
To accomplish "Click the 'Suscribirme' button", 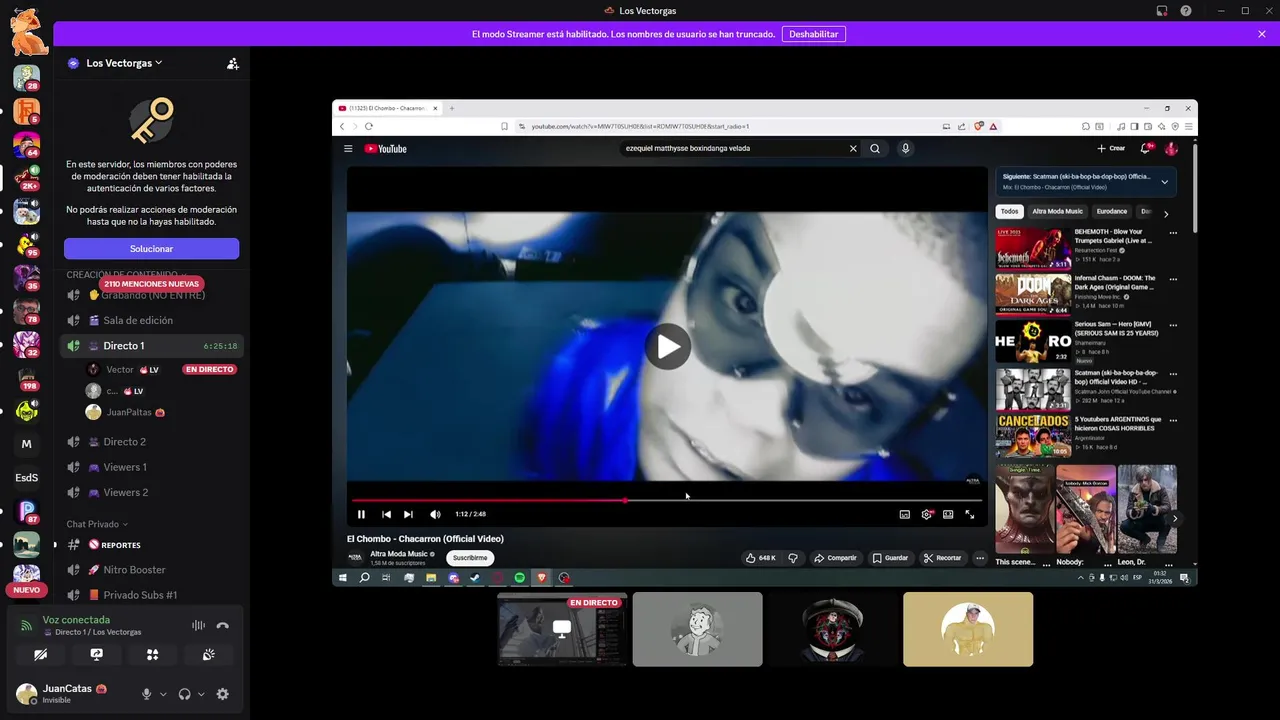I will 470,558.
